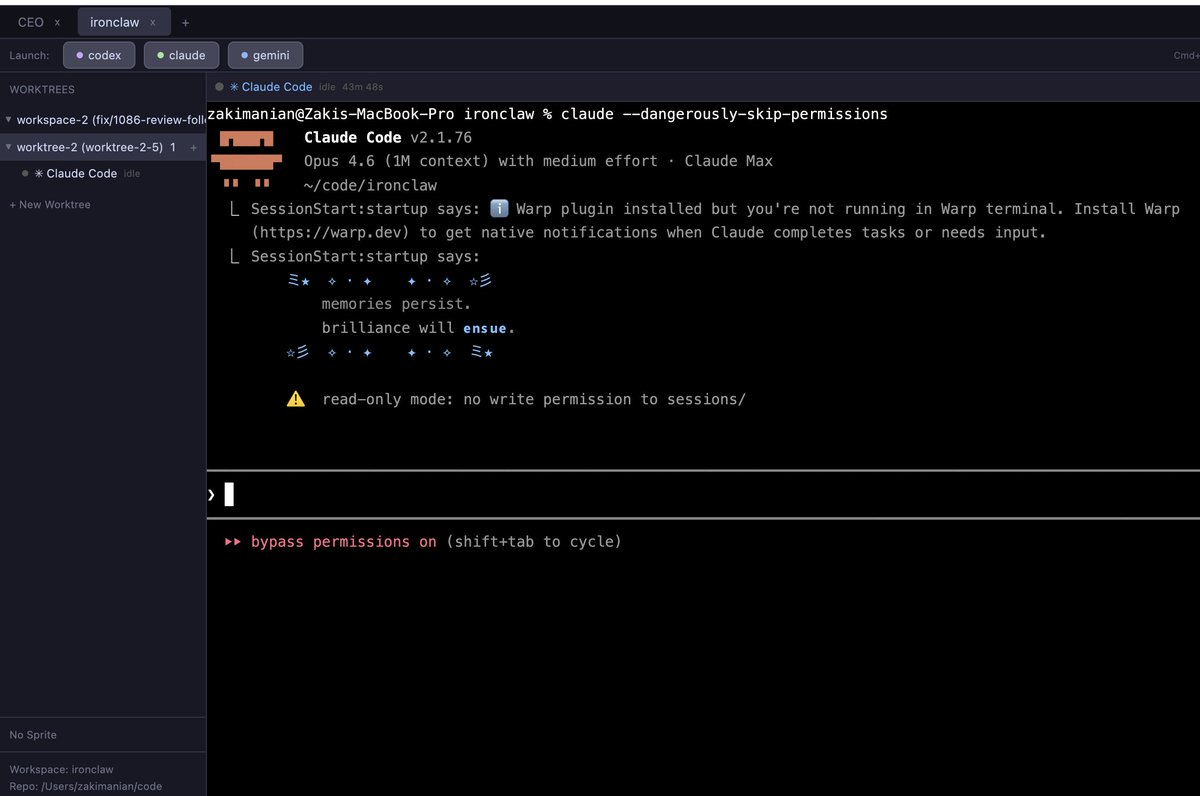Click the session idle timer 43m 48s

click(363, 87)
